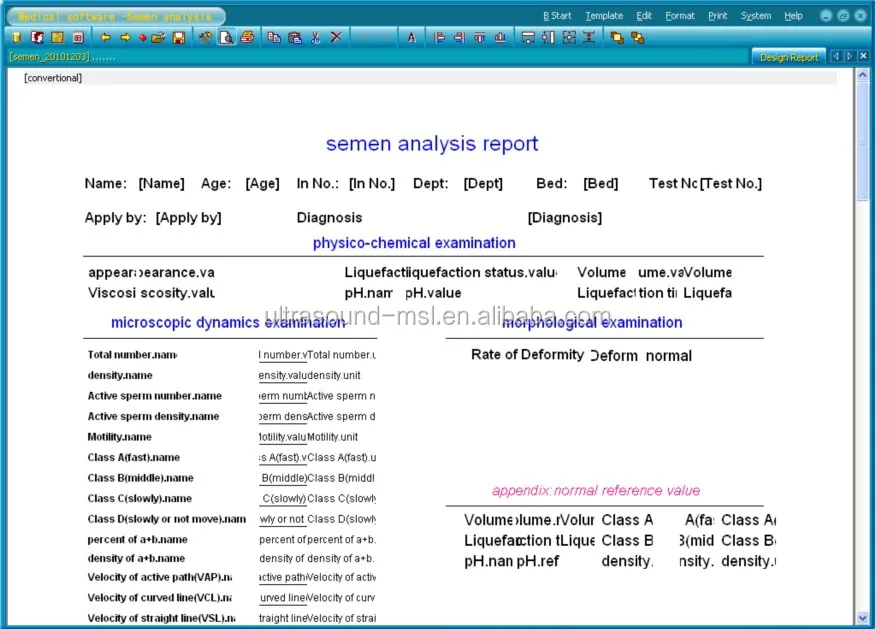This screenshot has width=875, height=629.
Task: Switch to the Design Report tab
Action: pos(788,57)
